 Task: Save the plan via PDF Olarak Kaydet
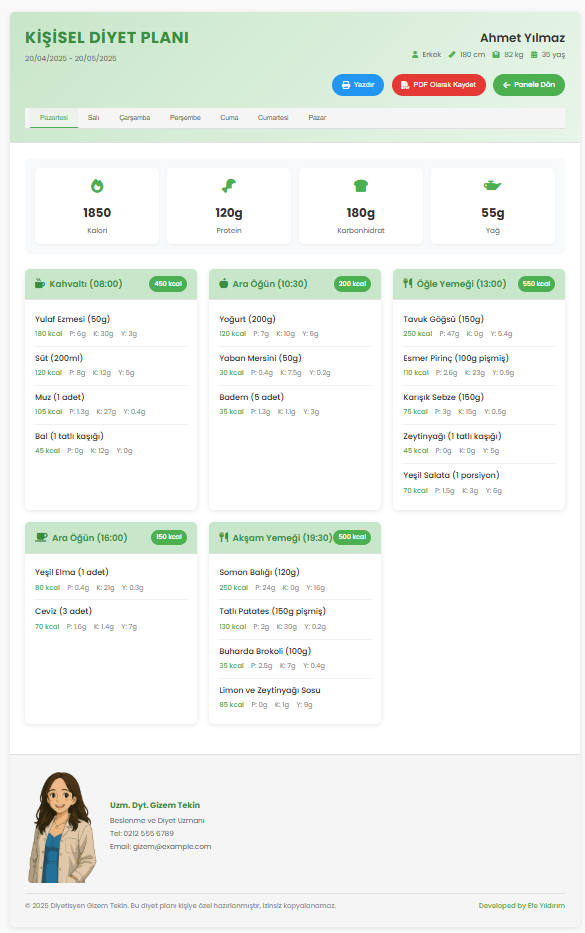(x=439, y=85)
